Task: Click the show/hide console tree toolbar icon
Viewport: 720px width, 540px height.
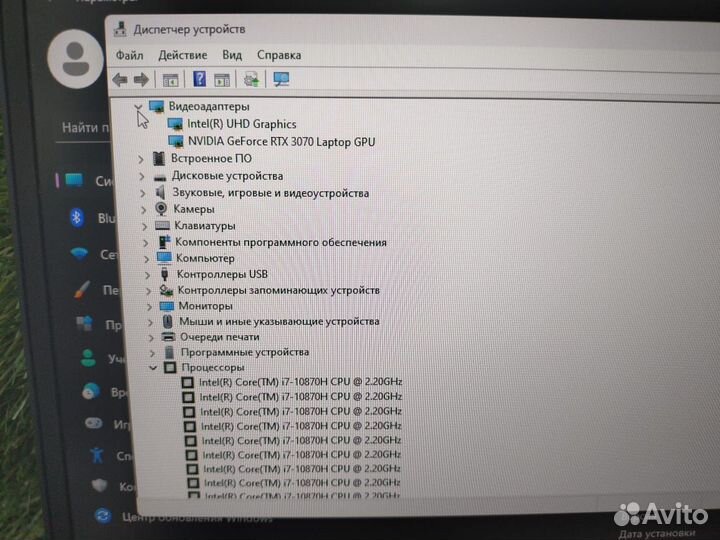Action: [x=170, y=80]
